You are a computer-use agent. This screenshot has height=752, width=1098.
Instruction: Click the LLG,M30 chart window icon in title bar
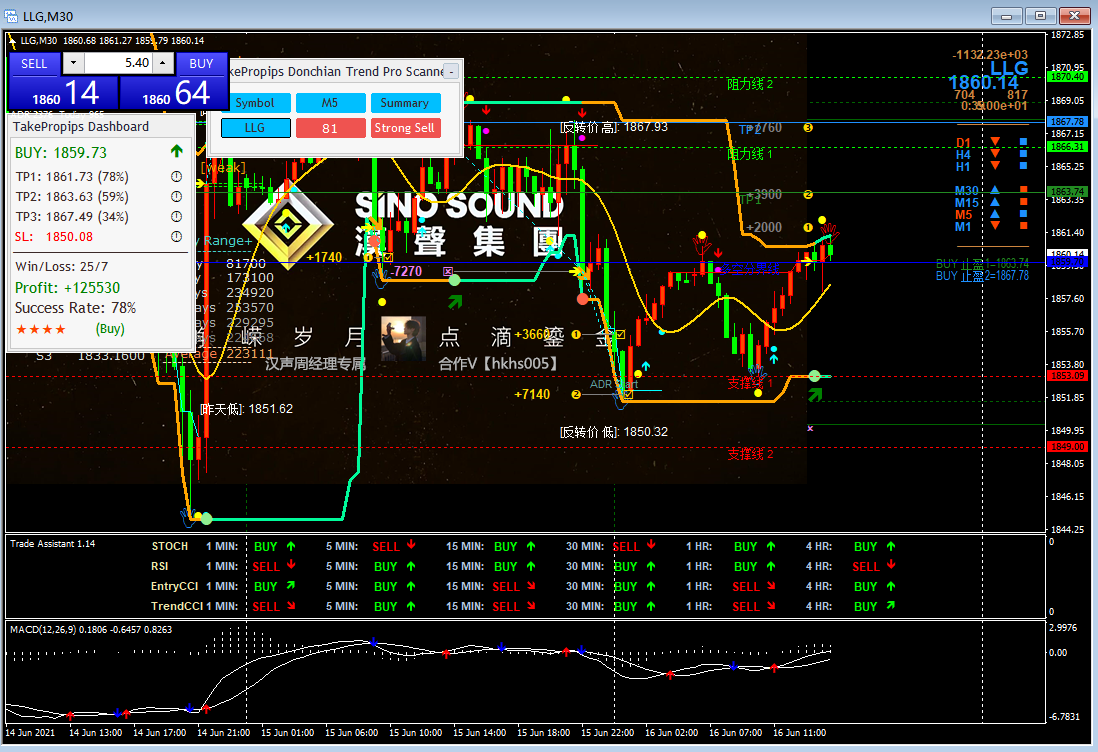[x=11, y=15]
